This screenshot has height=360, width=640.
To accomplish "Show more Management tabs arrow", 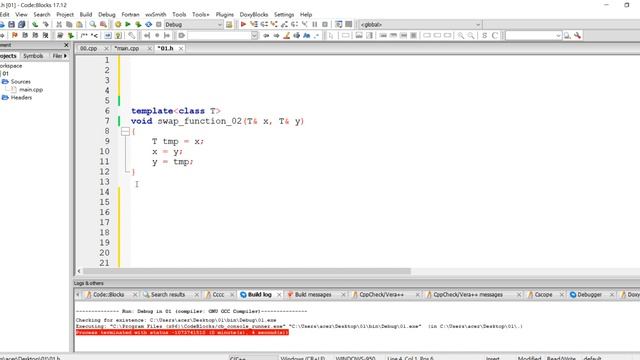I will [x=65, y=56].
